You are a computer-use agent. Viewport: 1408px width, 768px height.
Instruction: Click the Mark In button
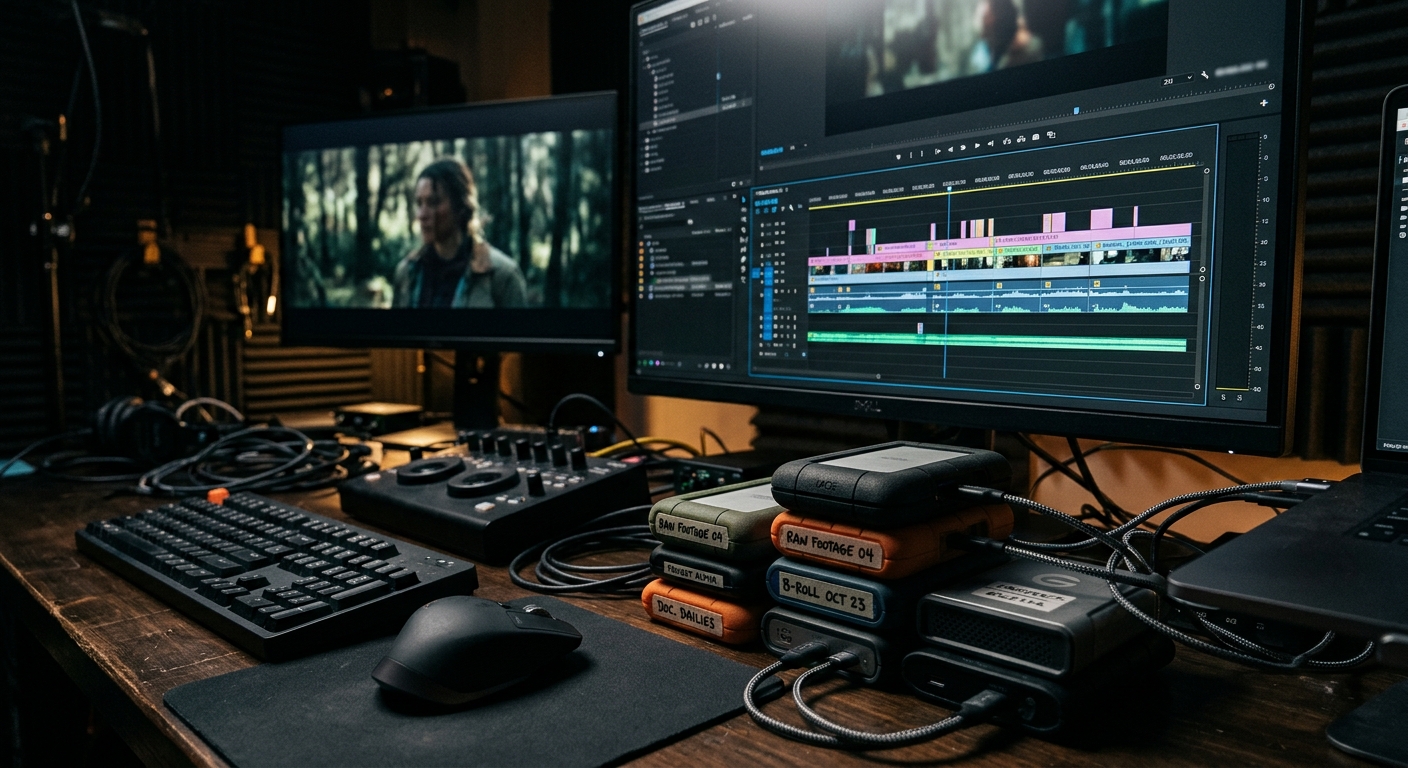coord(910,154)
